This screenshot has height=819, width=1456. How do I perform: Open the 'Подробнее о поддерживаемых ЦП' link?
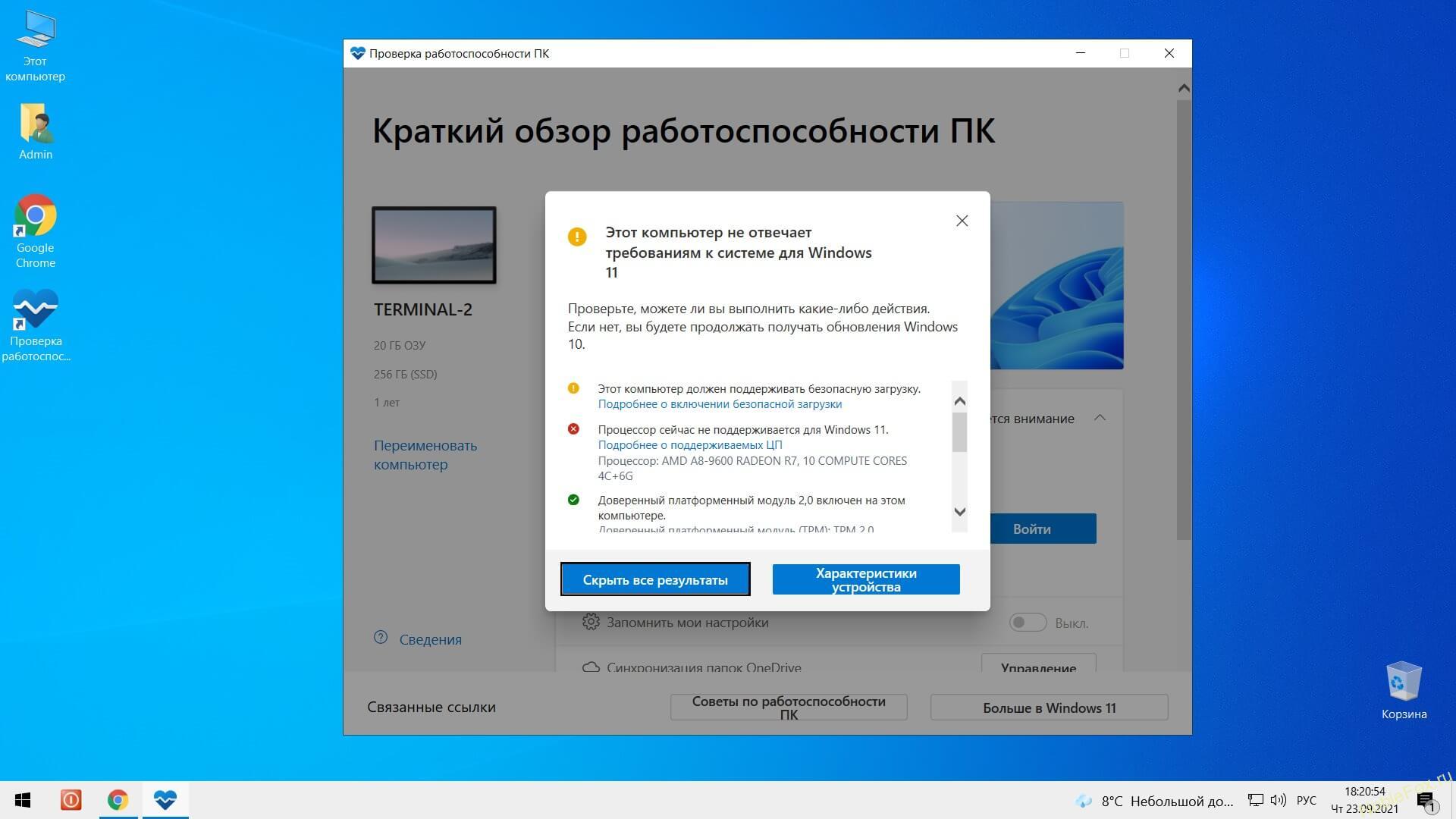690,445
